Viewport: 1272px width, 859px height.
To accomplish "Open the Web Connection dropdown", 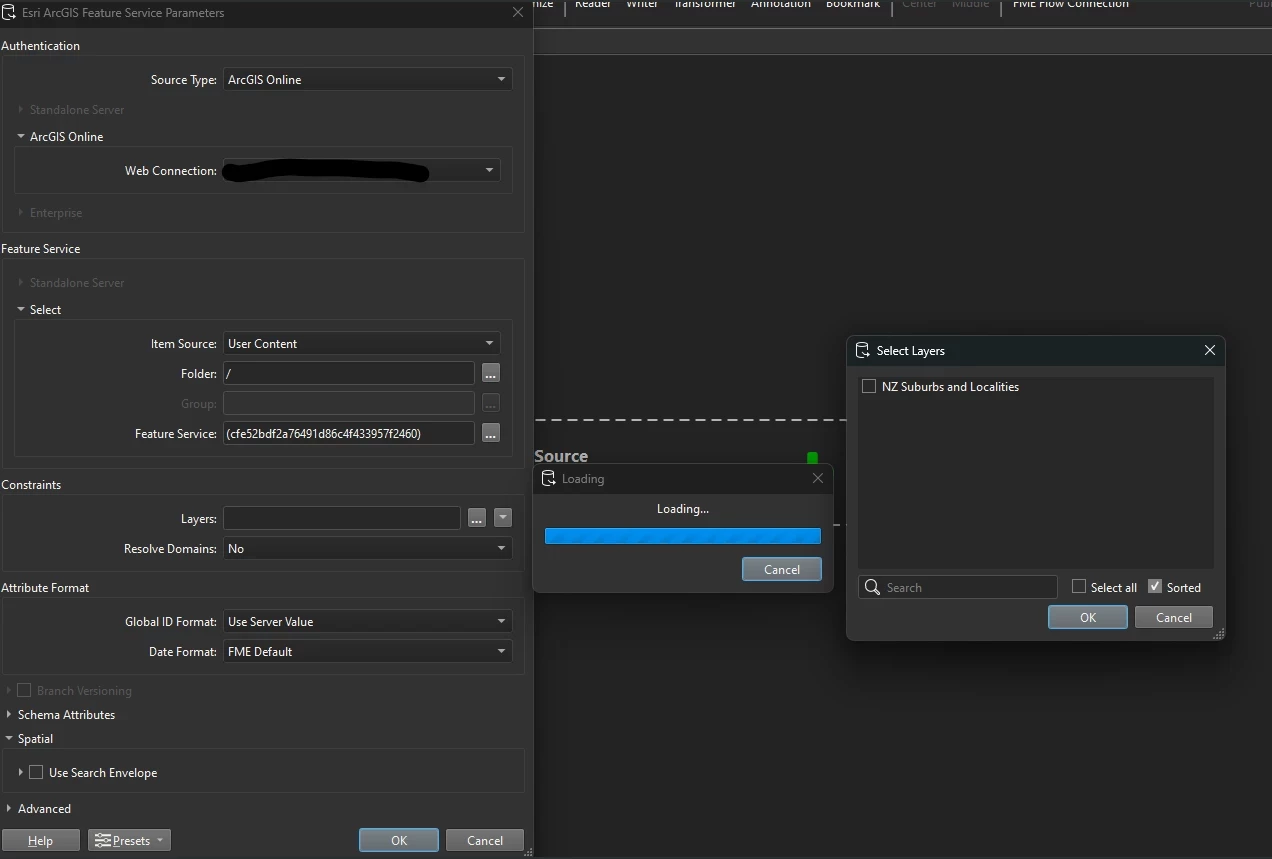I will [361, 170].
